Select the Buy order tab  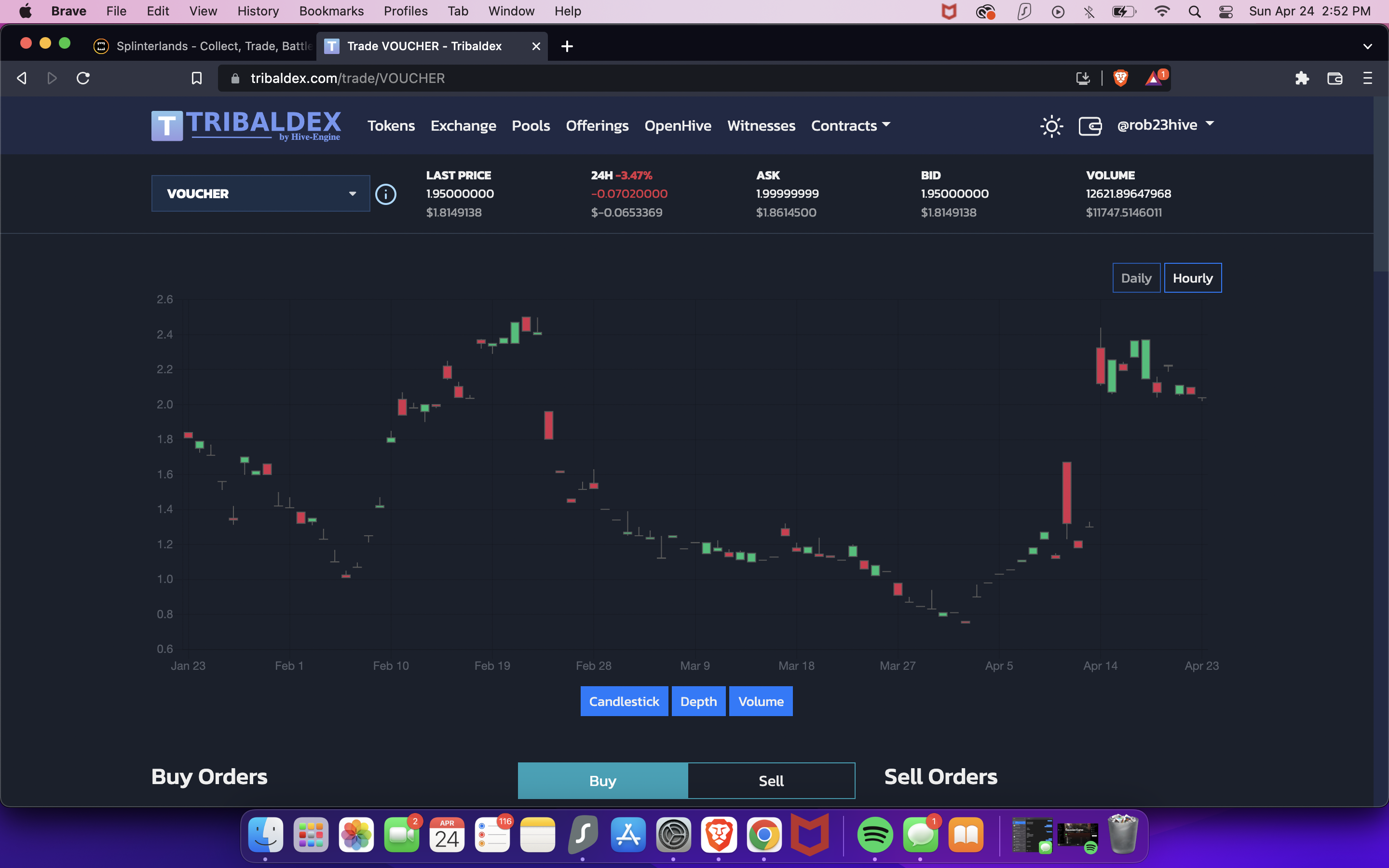point(603,781)
